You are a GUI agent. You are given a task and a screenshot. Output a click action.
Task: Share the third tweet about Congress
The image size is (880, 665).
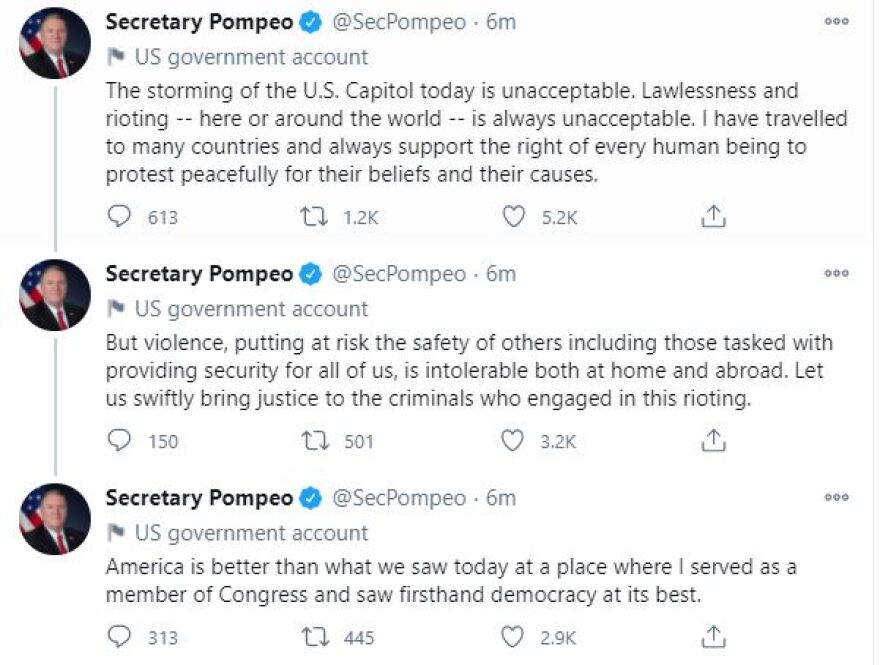713,636
